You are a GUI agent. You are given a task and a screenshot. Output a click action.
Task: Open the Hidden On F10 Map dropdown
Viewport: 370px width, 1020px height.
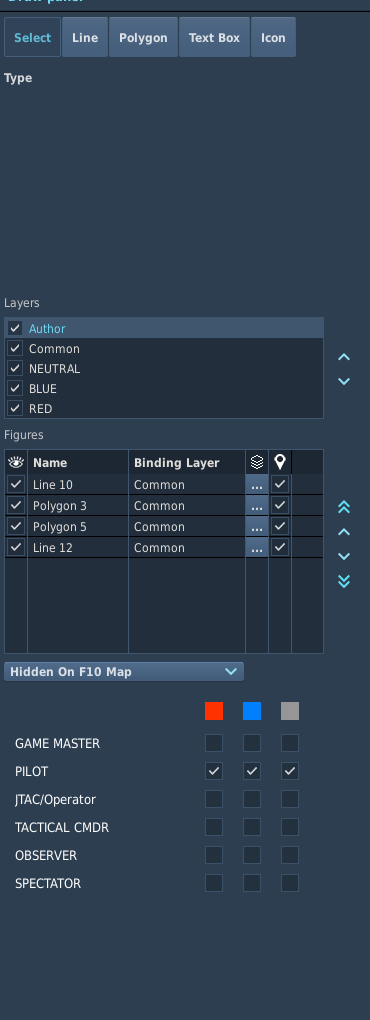coord(124,671)
